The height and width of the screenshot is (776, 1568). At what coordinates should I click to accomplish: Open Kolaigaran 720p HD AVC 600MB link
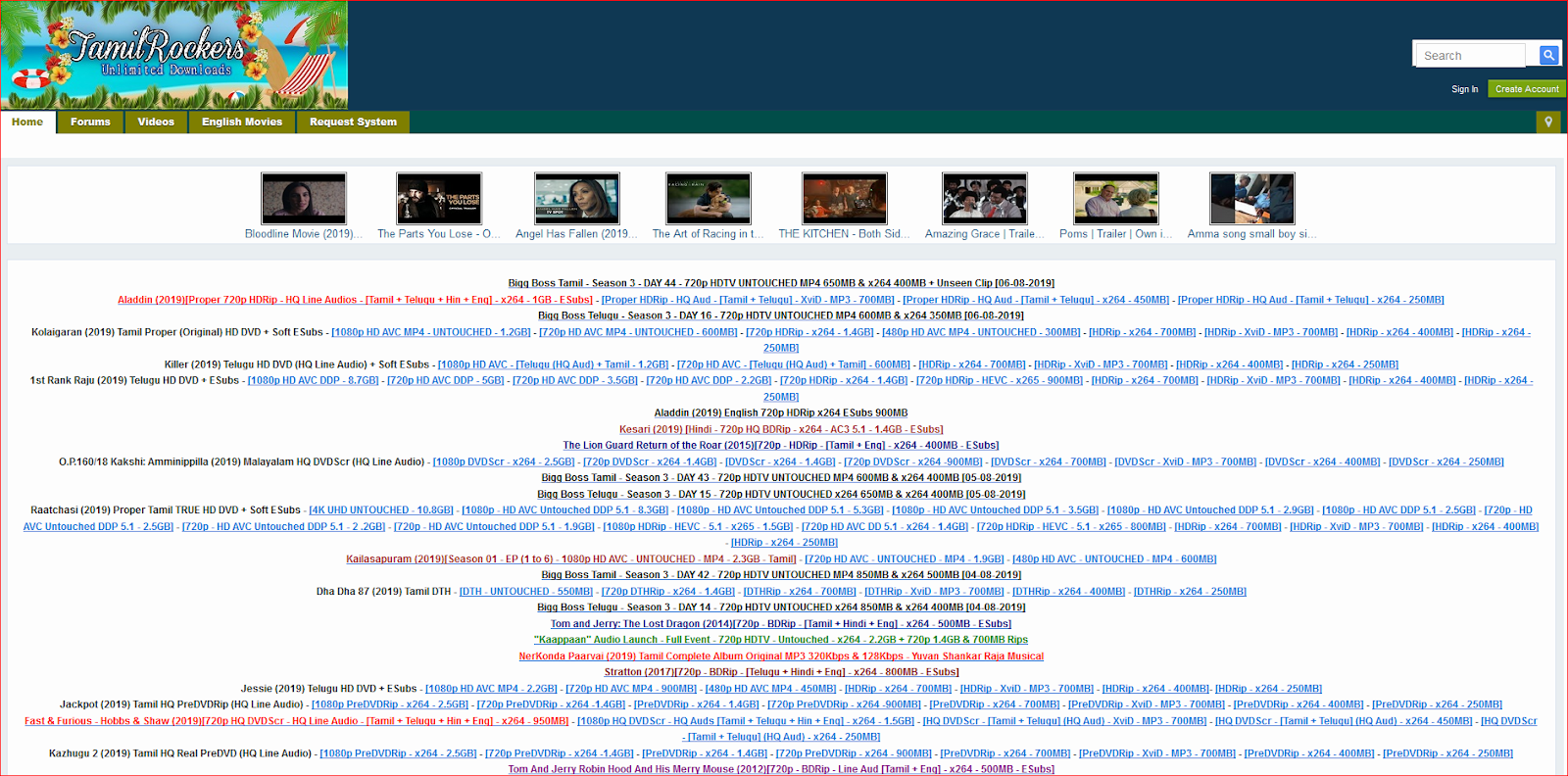click(638, 332)
